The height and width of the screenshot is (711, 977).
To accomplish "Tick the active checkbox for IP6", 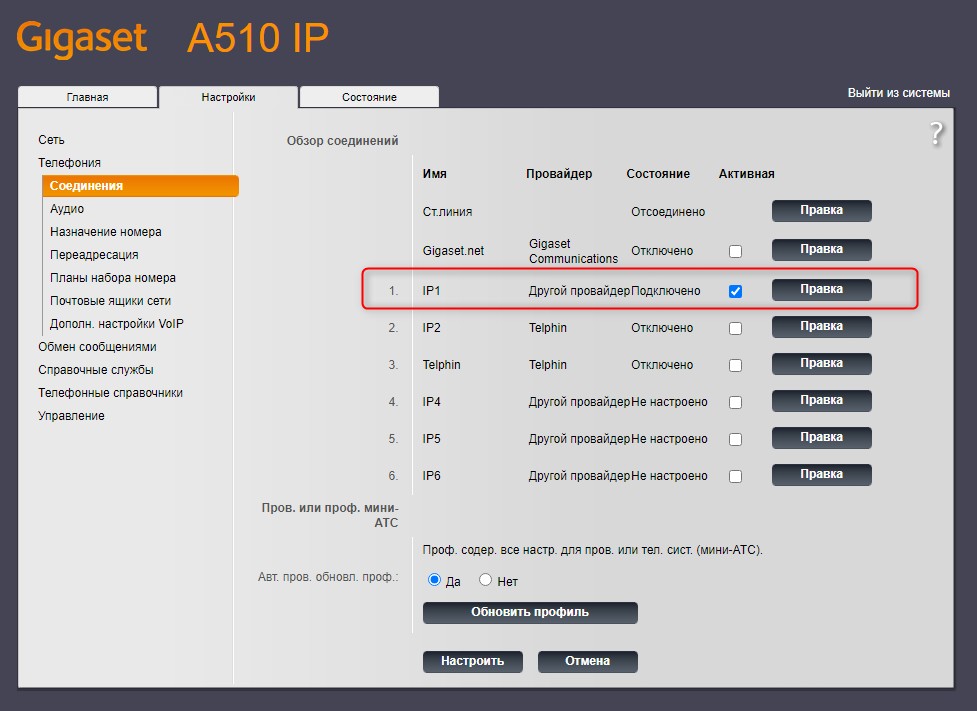I will coord(735,476).
